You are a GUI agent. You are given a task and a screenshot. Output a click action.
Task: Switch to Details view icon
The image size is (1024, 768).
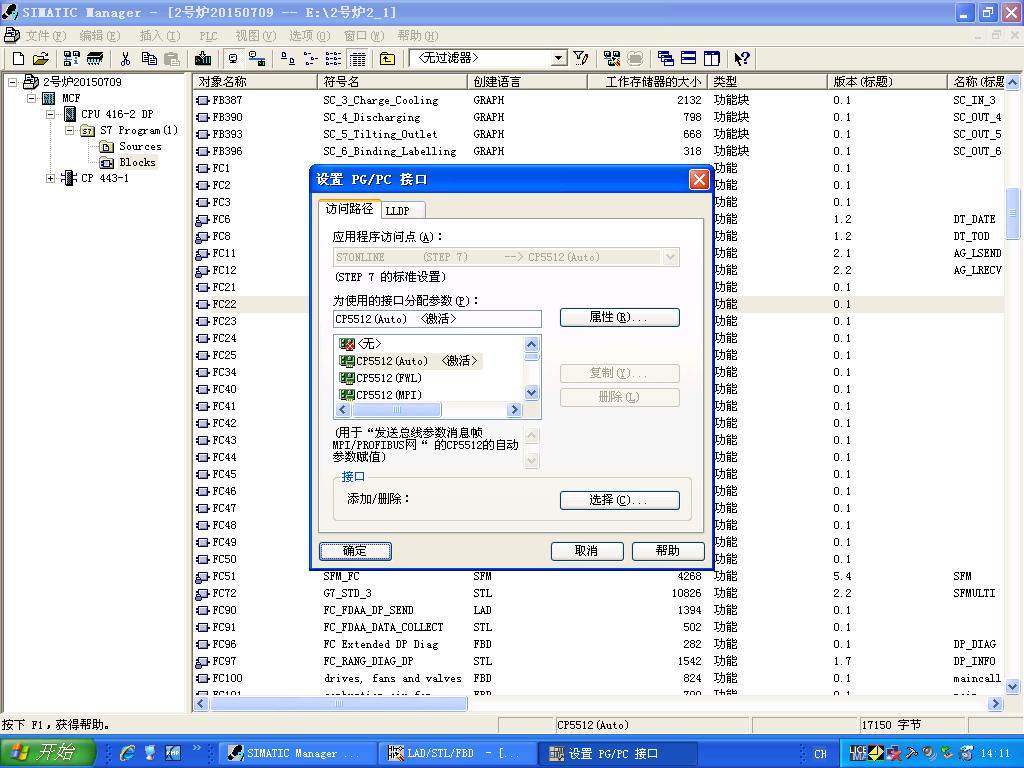click(x=357, y=59)
